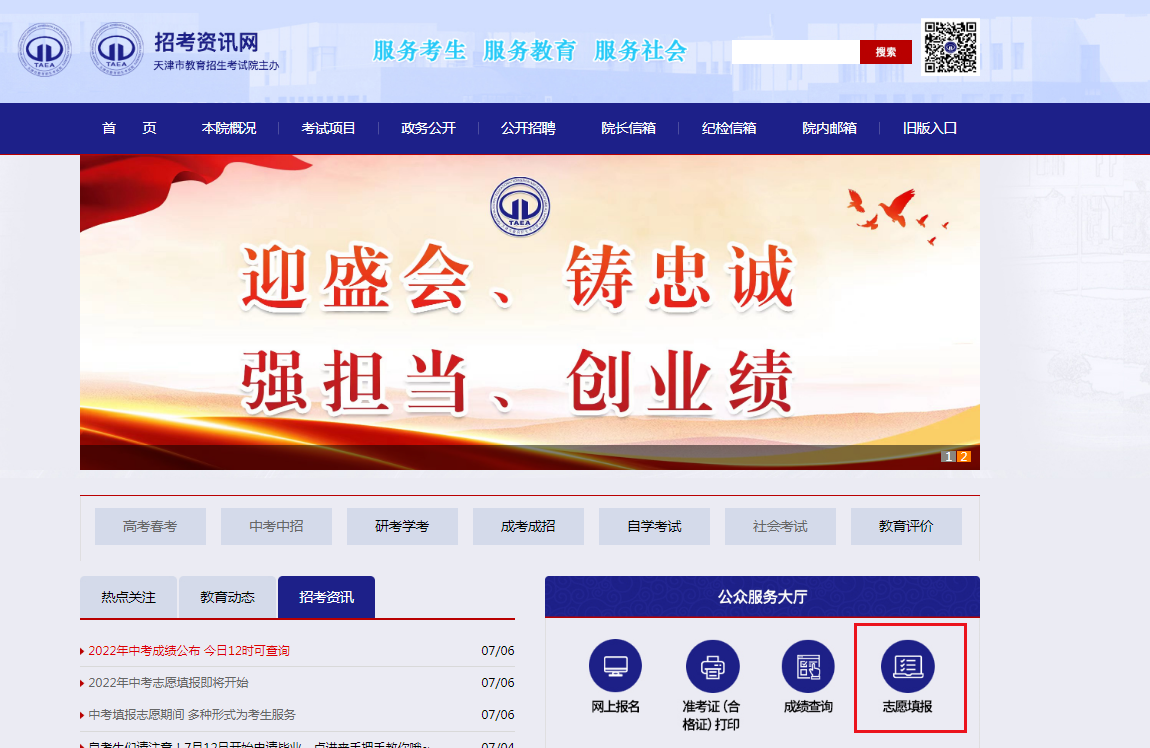Click the TAEA emblem on the banner

click(520, 206)
